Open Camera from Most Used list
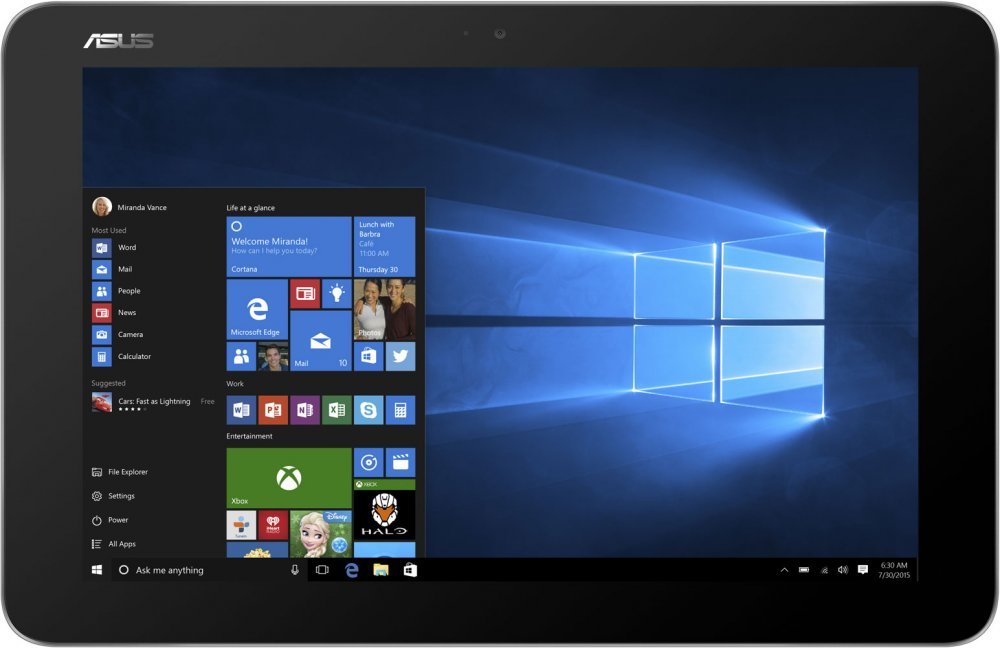Viewport: 1000px width, 648px height. 118,334
